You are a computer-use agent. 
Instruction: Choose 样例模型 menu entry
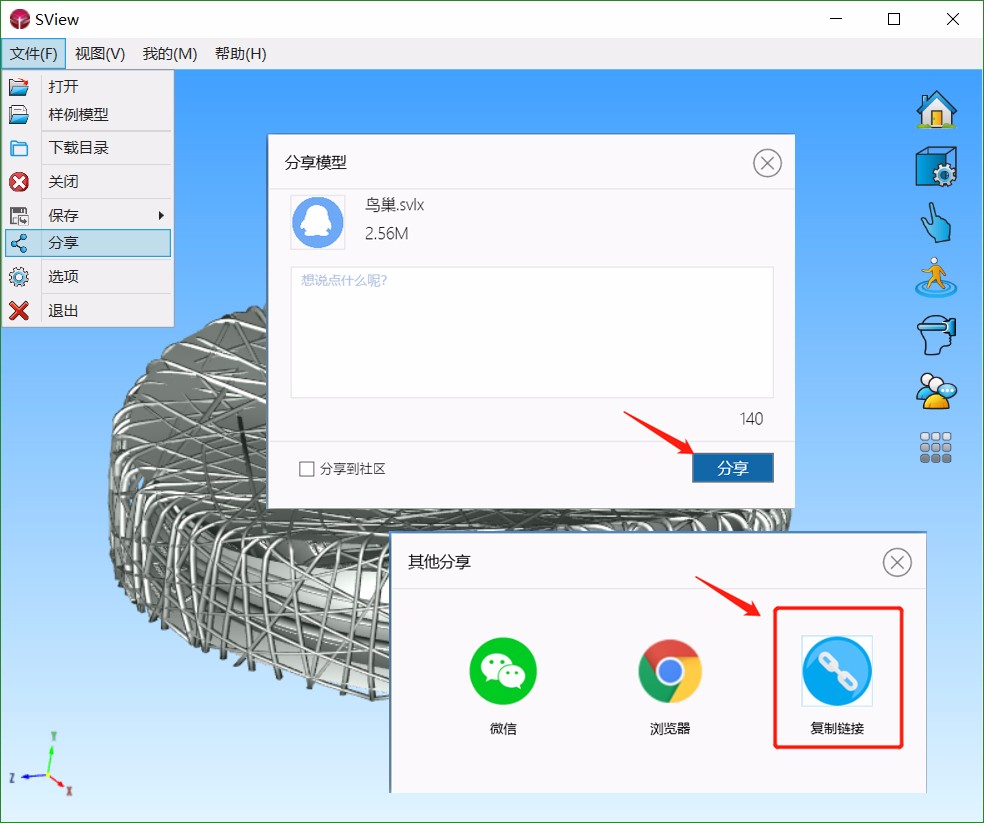tap(88, 114)
